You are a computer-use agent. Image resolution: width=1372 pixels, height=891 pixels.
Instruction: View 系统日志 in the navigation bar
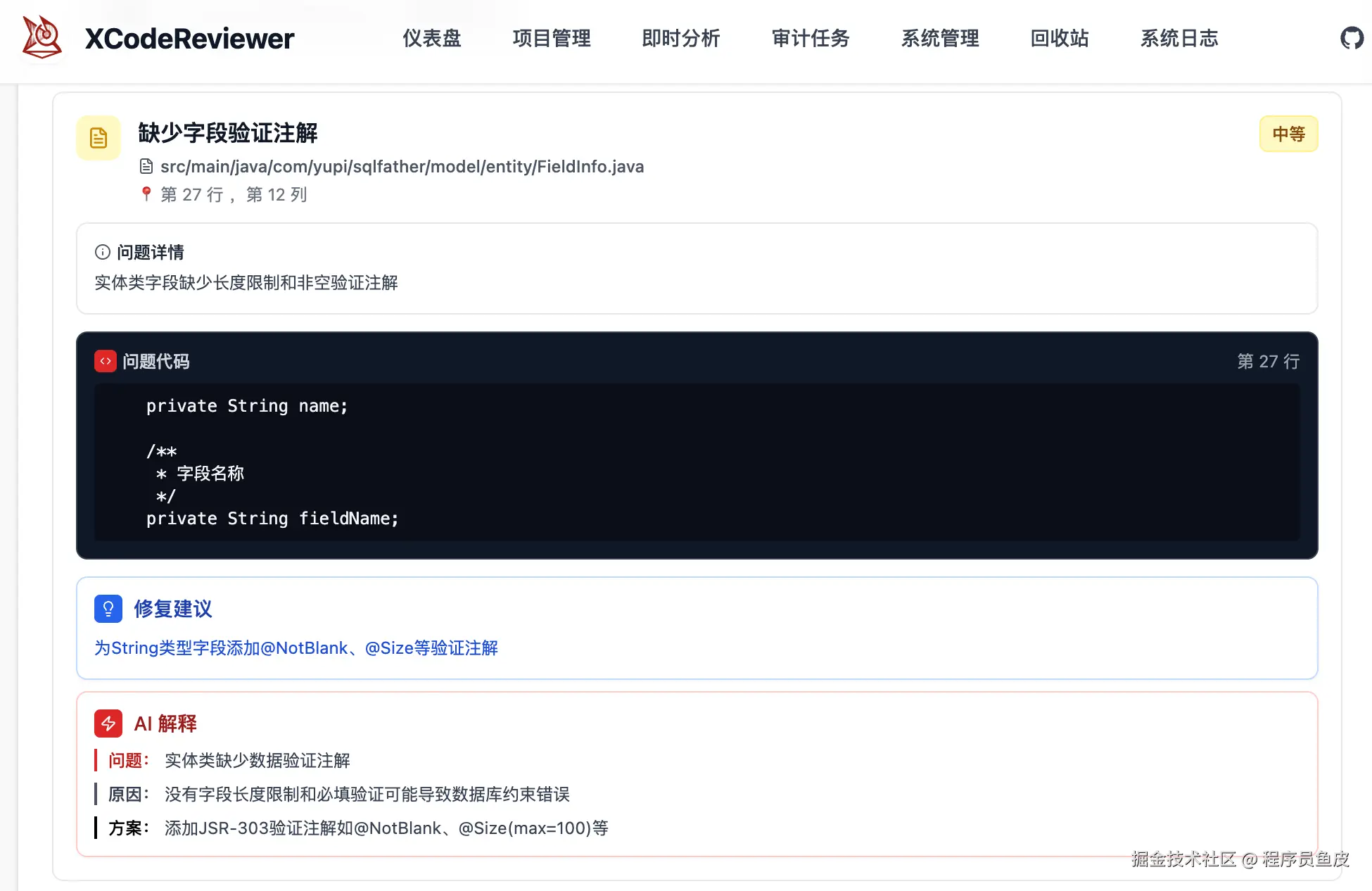pos(1179,38)
